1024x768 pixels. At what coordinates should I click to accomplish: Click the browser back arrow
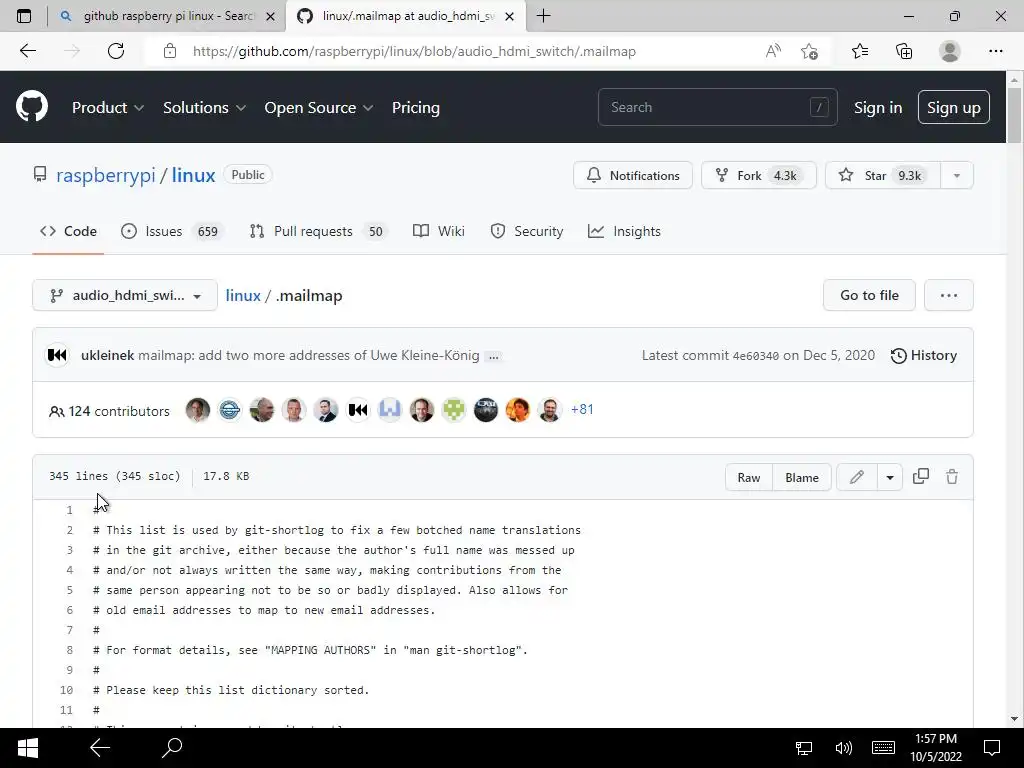pyautogui.click(x=28, y=51)
